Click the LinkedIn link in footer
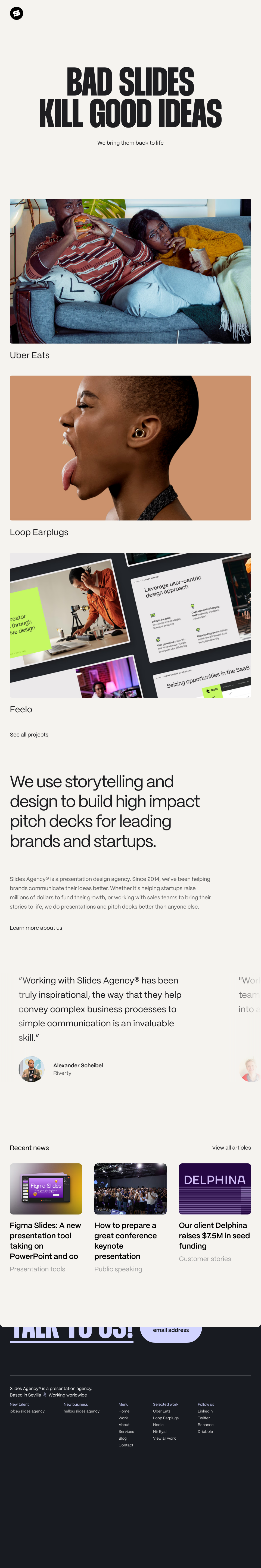Viewport: 261px width, 1568px height. point(205,1411)
